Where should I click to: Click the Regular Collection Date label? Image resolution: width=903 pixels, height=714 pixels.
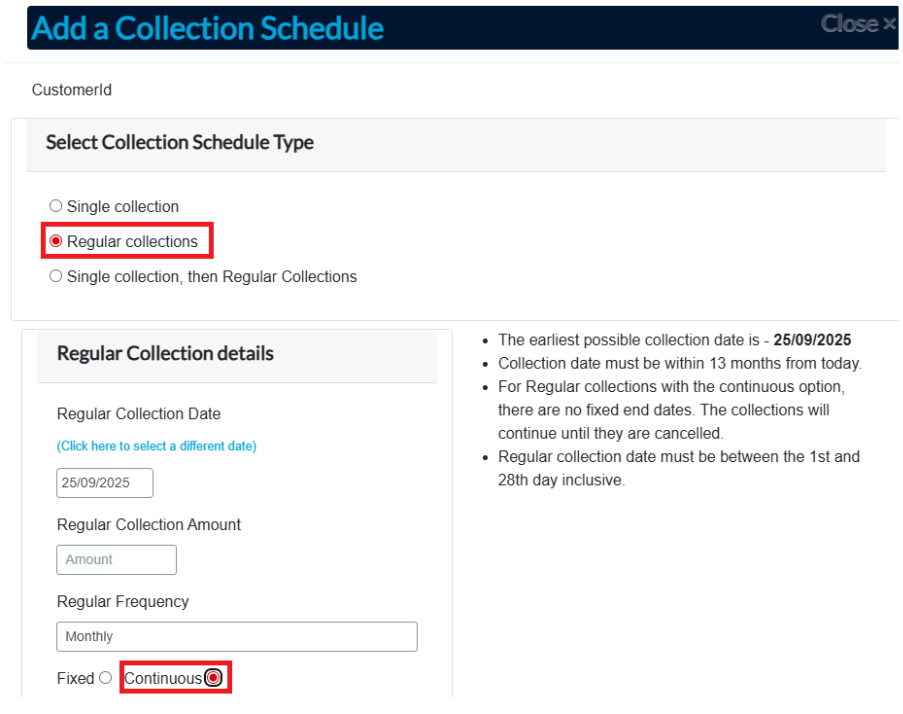139,414
